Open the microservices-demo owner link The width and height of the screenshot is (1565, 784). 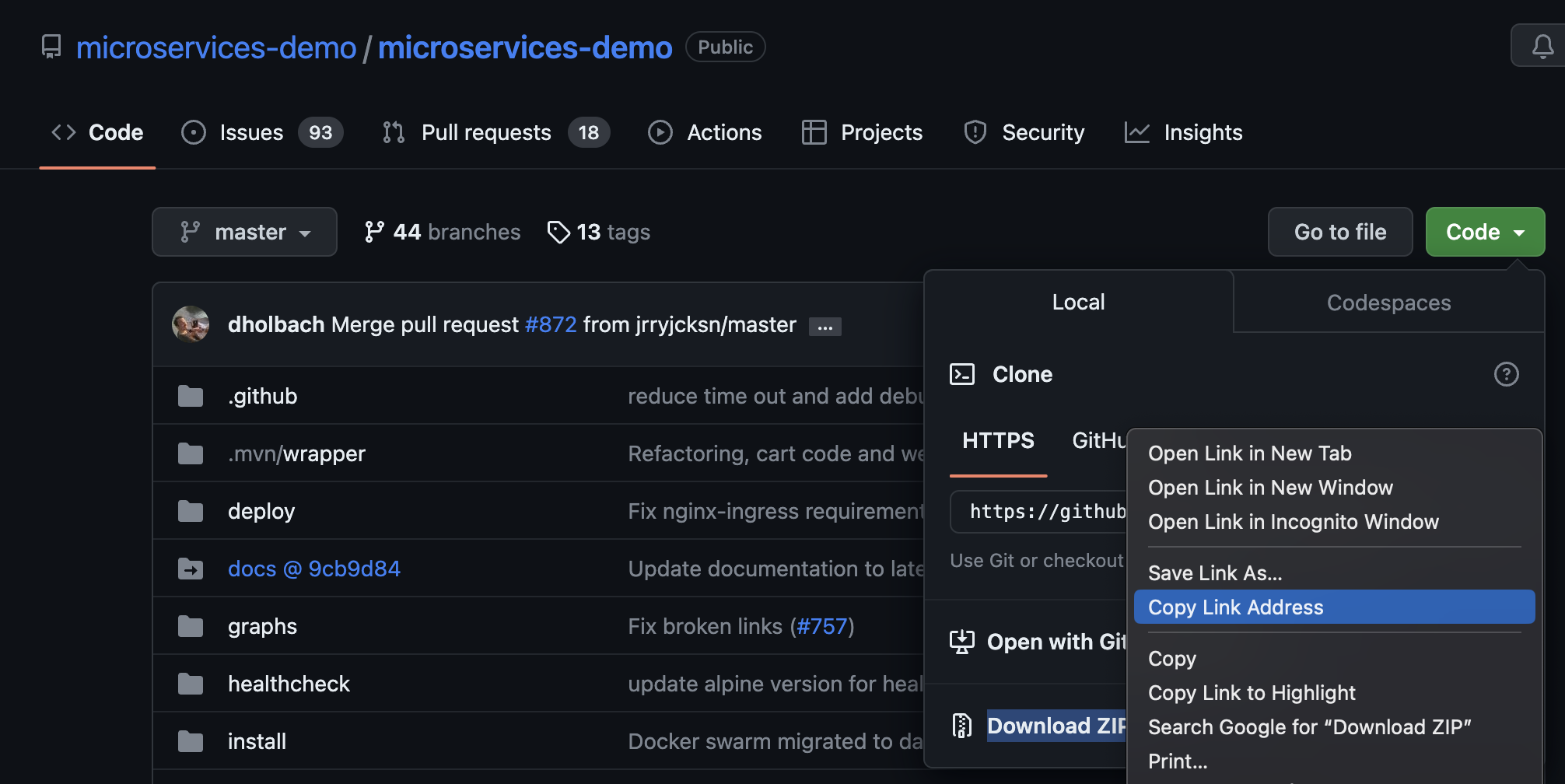[216, 47]
